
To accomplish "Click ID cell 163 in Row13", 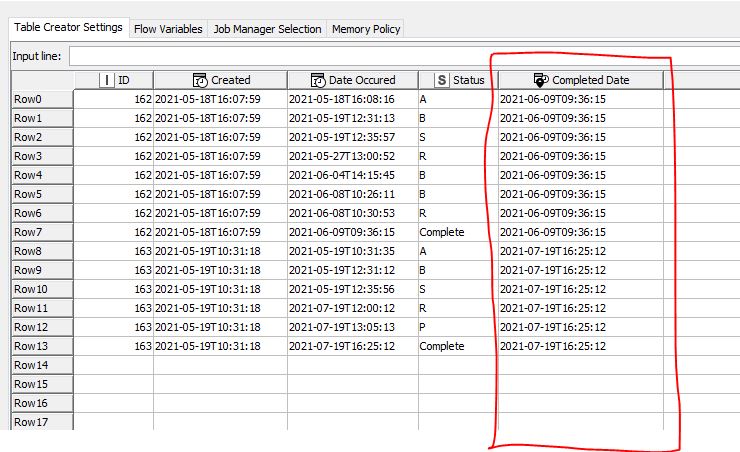I will [x=114, y=346].
